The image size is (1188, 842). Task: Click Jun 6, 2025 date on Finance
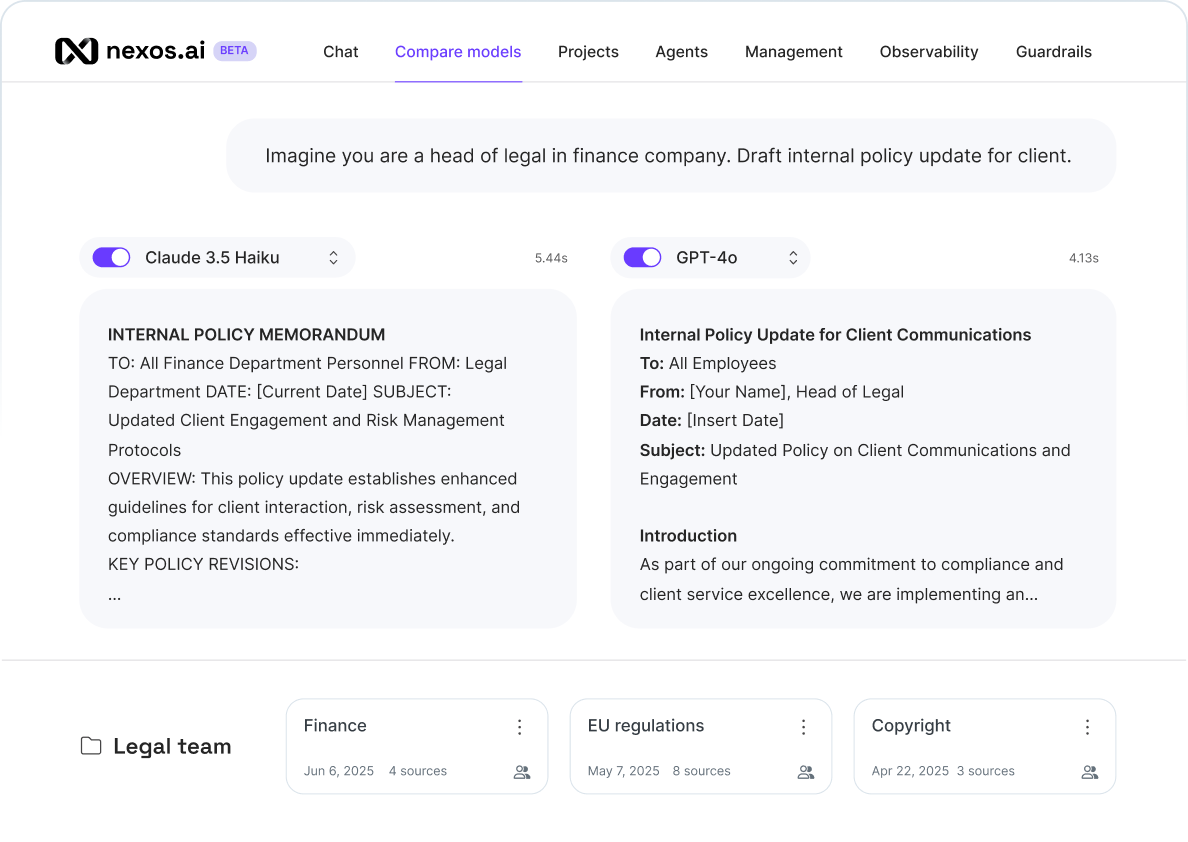pos(339,771)
